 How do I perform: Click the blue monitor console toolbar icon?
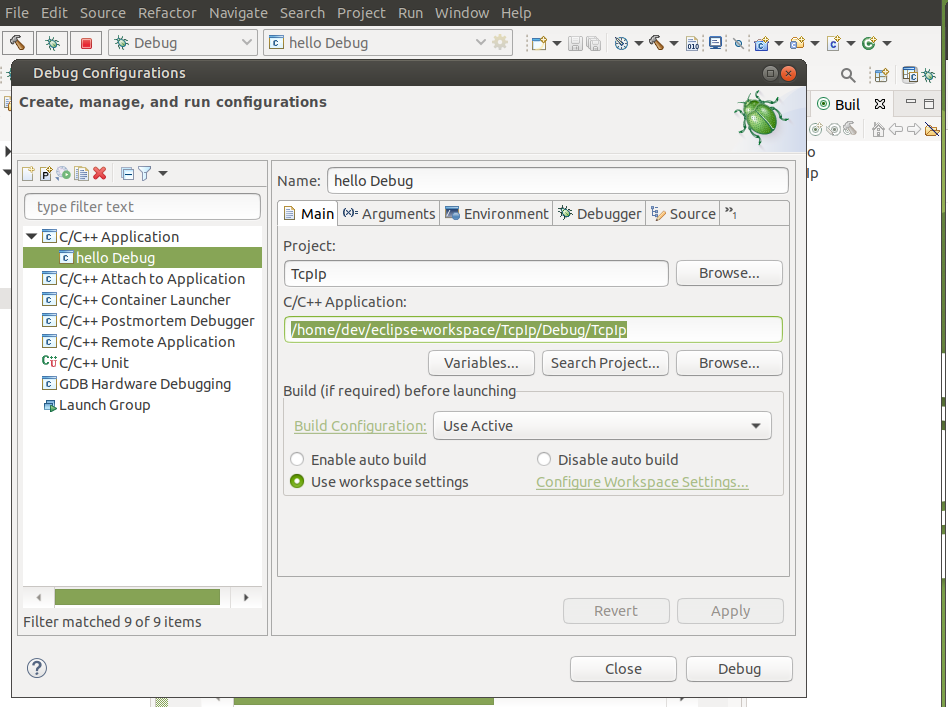[715, 43]
